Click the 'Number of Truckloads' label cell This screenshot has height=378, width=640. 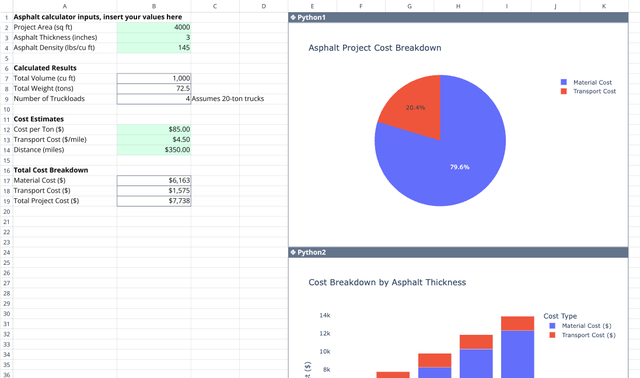click(65, 99)
